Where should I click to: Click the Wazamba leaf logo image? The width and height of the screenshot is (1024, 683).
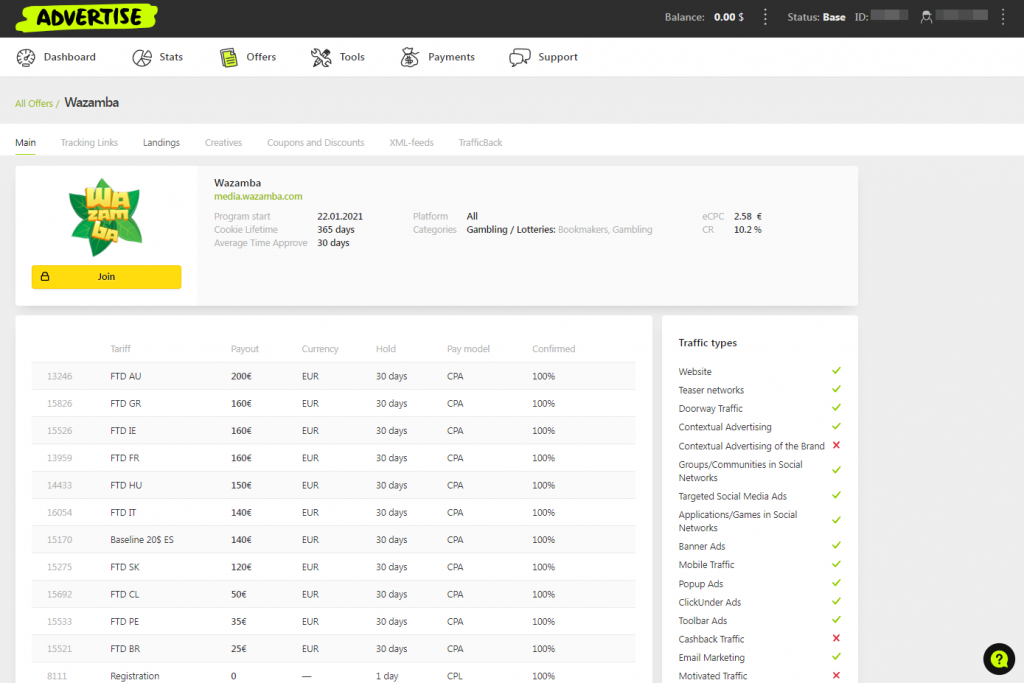click(106, 217)
